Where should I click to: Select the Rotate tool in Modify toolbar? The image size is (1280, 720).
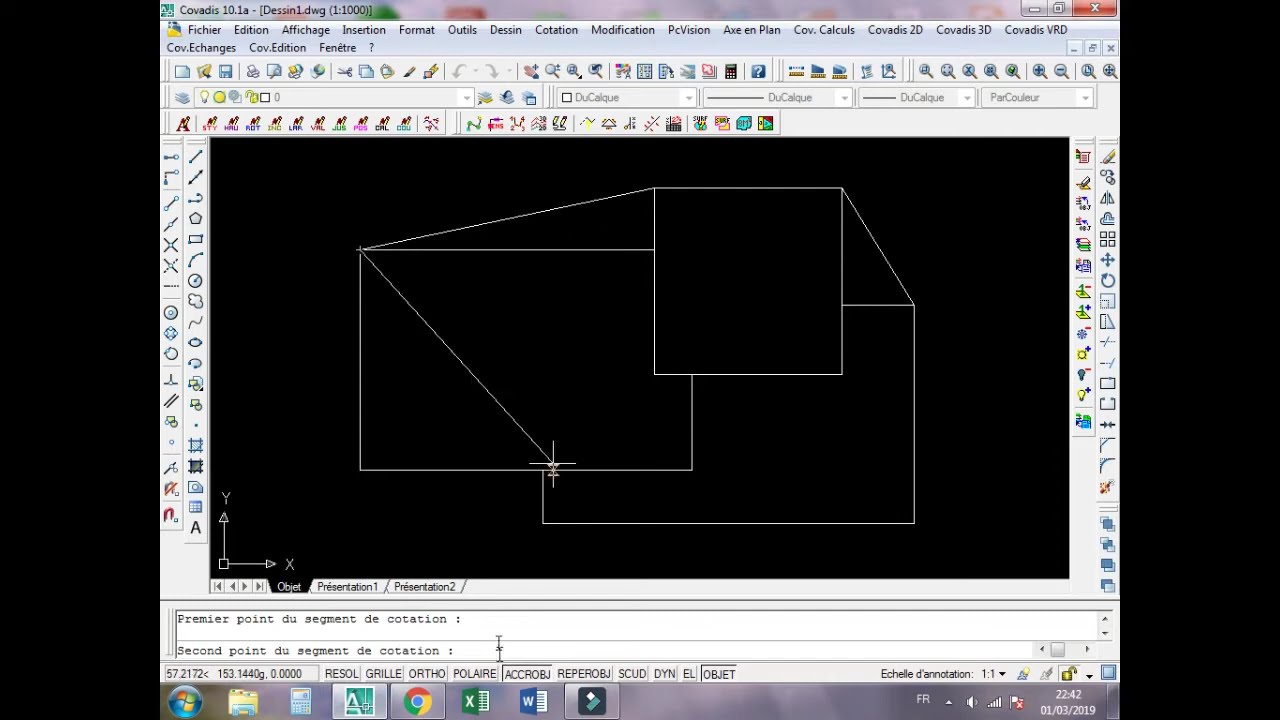pos(1108,281)
